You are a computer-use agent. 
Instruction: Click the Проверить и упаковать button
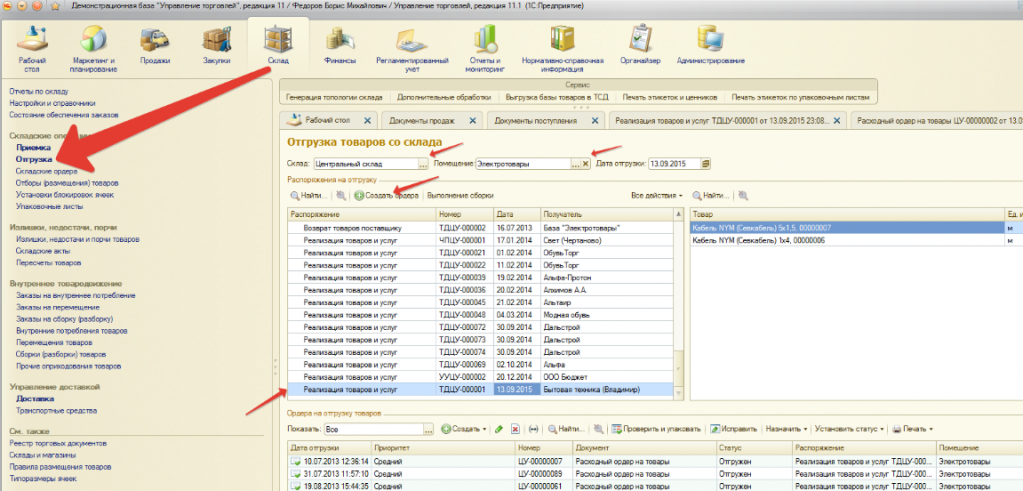(655, 428)
